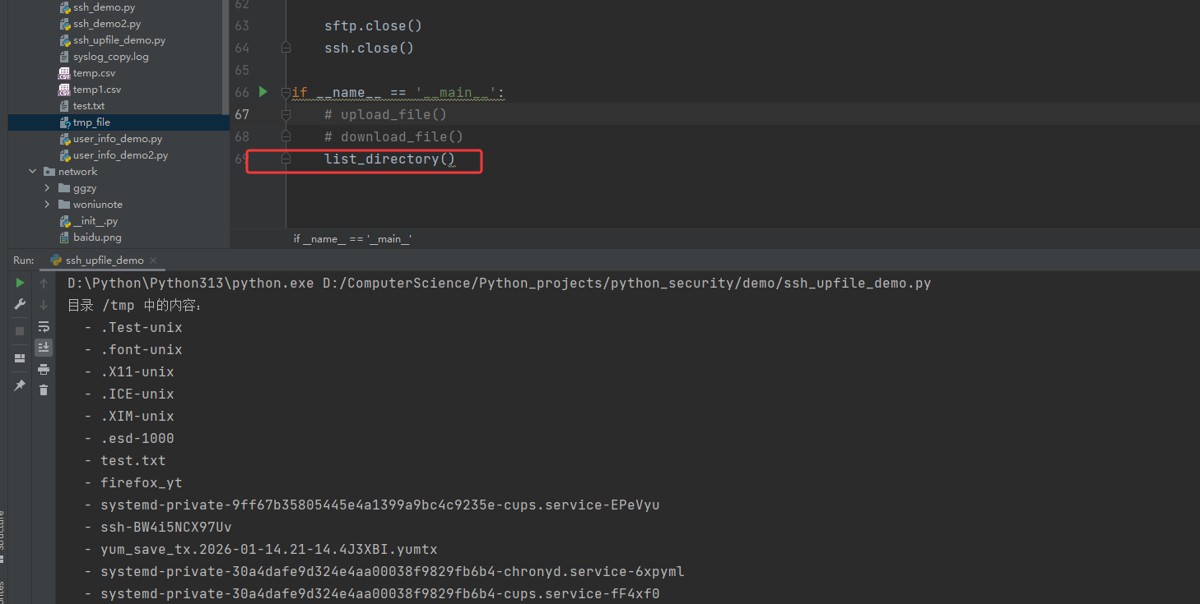This screenshot has height=604, width=1200.
Task: Click fold end marker beside list_directory()
Action: click(x=286, y=159)
